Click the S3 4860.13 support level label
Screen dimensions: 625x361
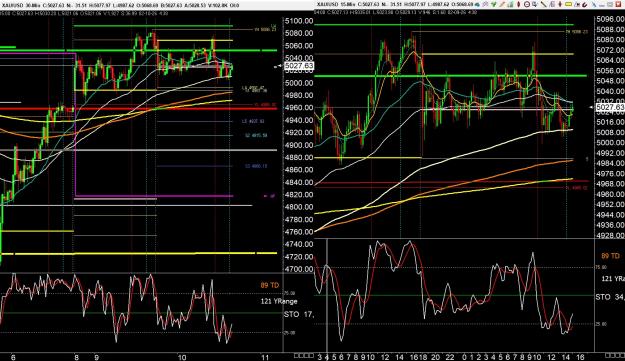(256, 166)
